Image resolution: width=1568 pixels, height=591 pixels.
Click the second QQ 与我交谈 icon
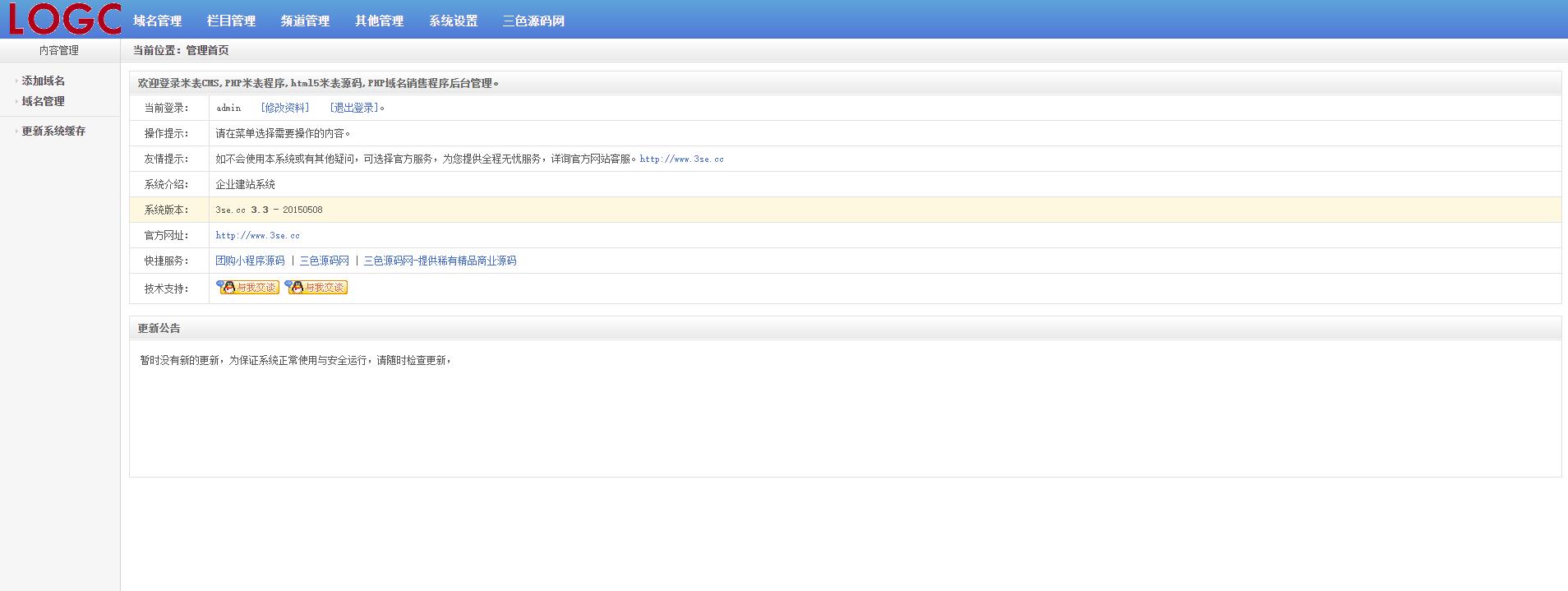tap(316, 287)
